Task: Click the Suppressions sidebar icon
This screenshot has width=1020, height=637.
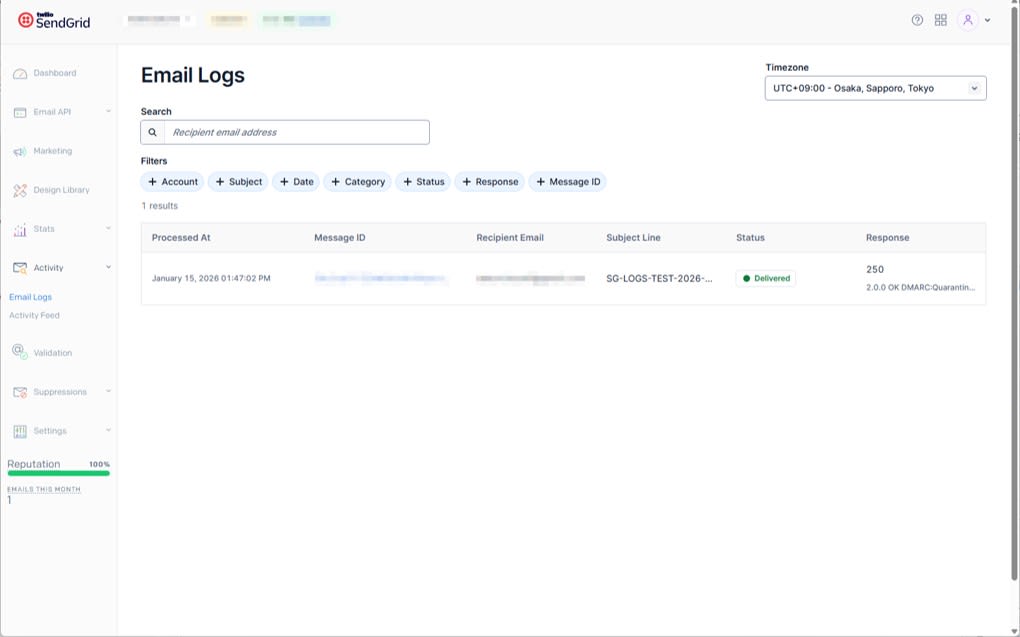Action: click(20, 391)
